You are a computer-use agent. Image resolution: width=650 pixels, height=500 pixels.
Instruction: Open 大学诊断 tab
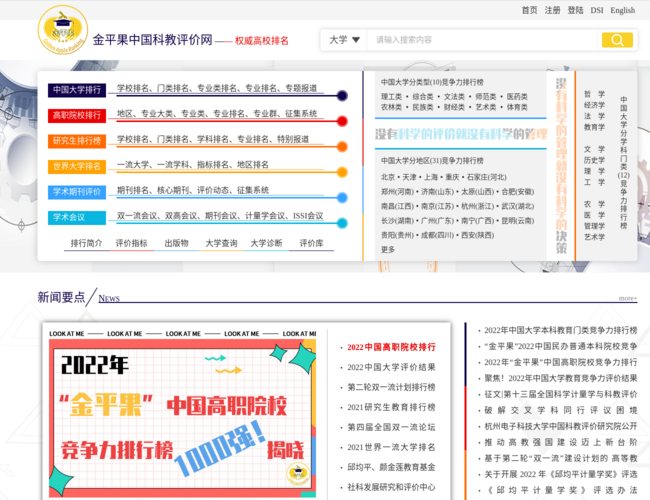(266, 243)
